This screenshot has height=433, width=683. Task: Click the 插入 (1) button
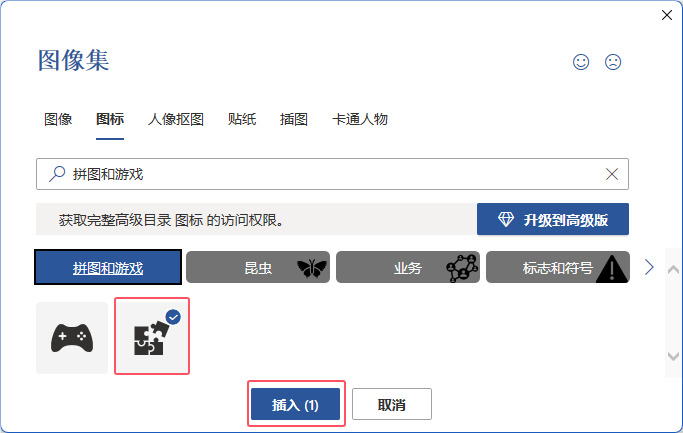(295, 404)
